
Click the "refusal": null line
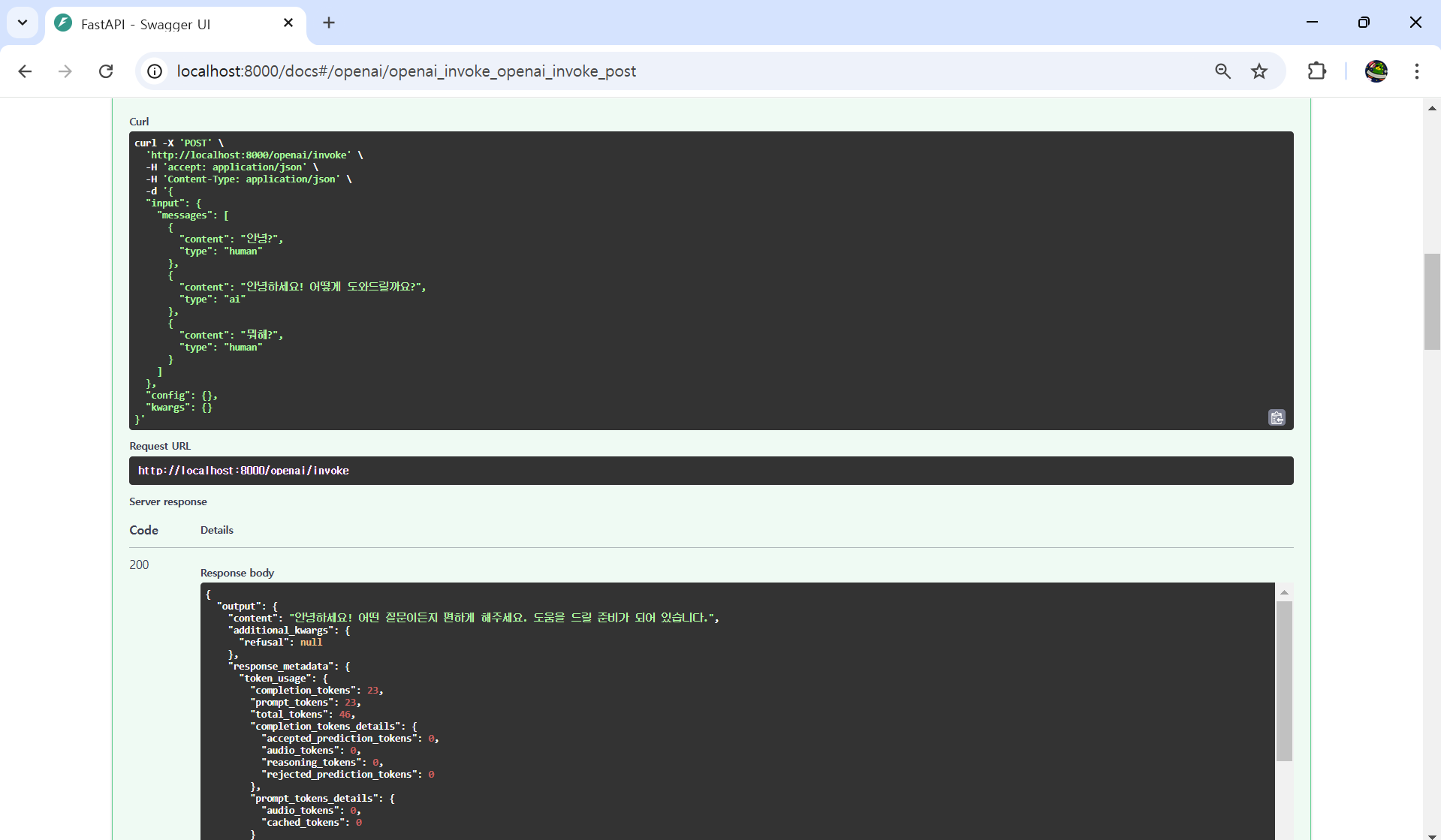[281, 643]
